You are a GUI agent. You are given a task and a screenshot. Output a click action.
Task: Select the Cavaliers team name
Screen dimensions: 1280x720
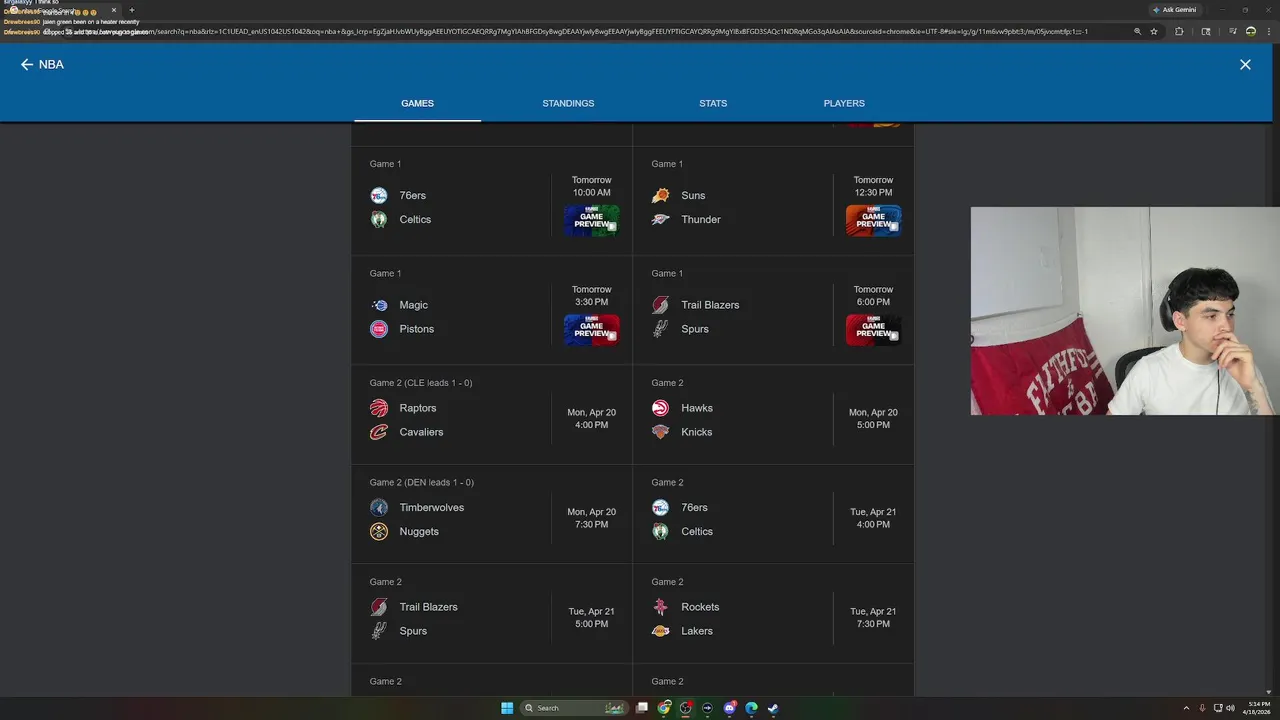coord(421,432)
